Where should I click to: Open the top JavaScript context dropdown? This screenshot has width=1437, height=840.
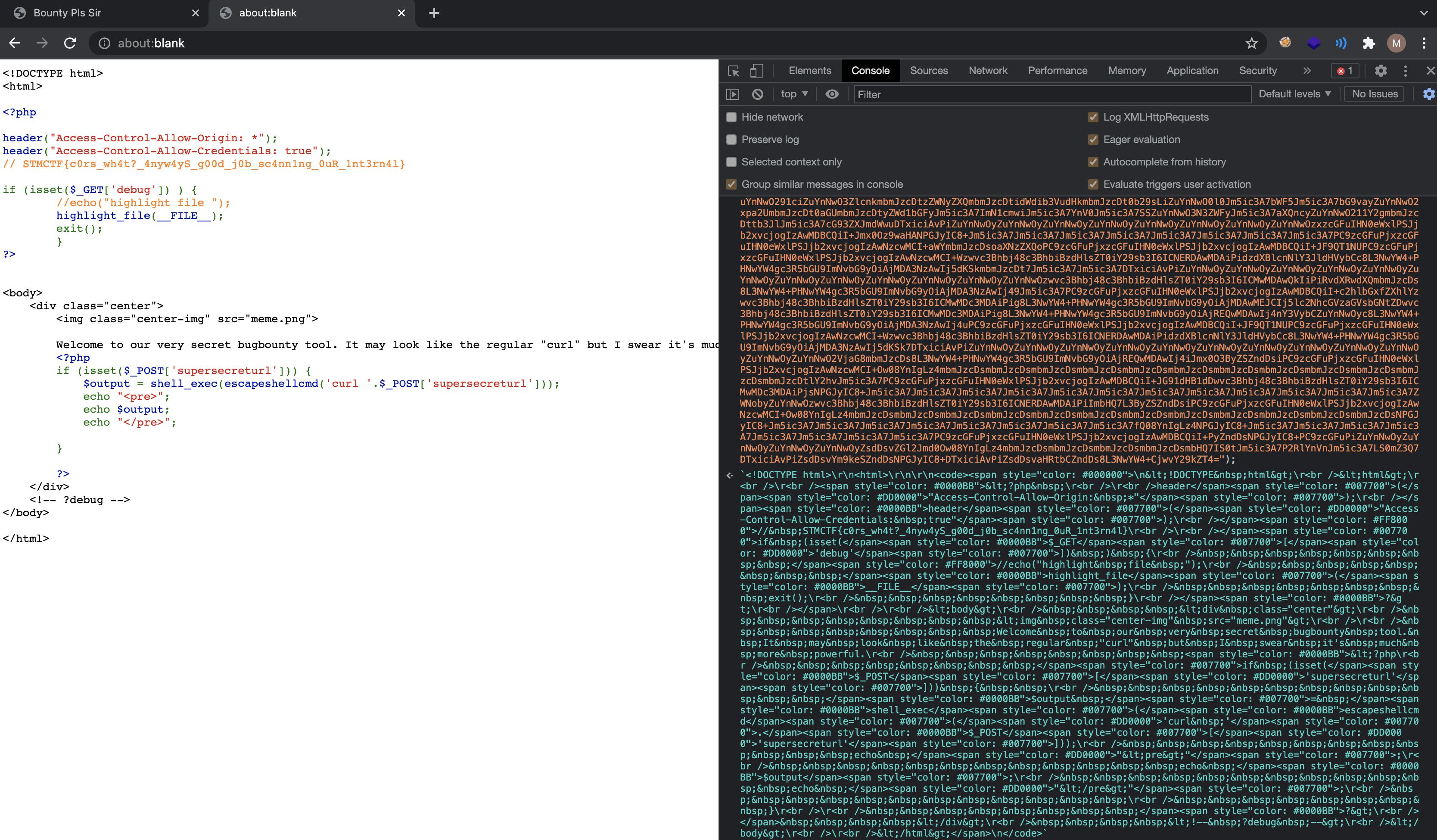[794, 94]
